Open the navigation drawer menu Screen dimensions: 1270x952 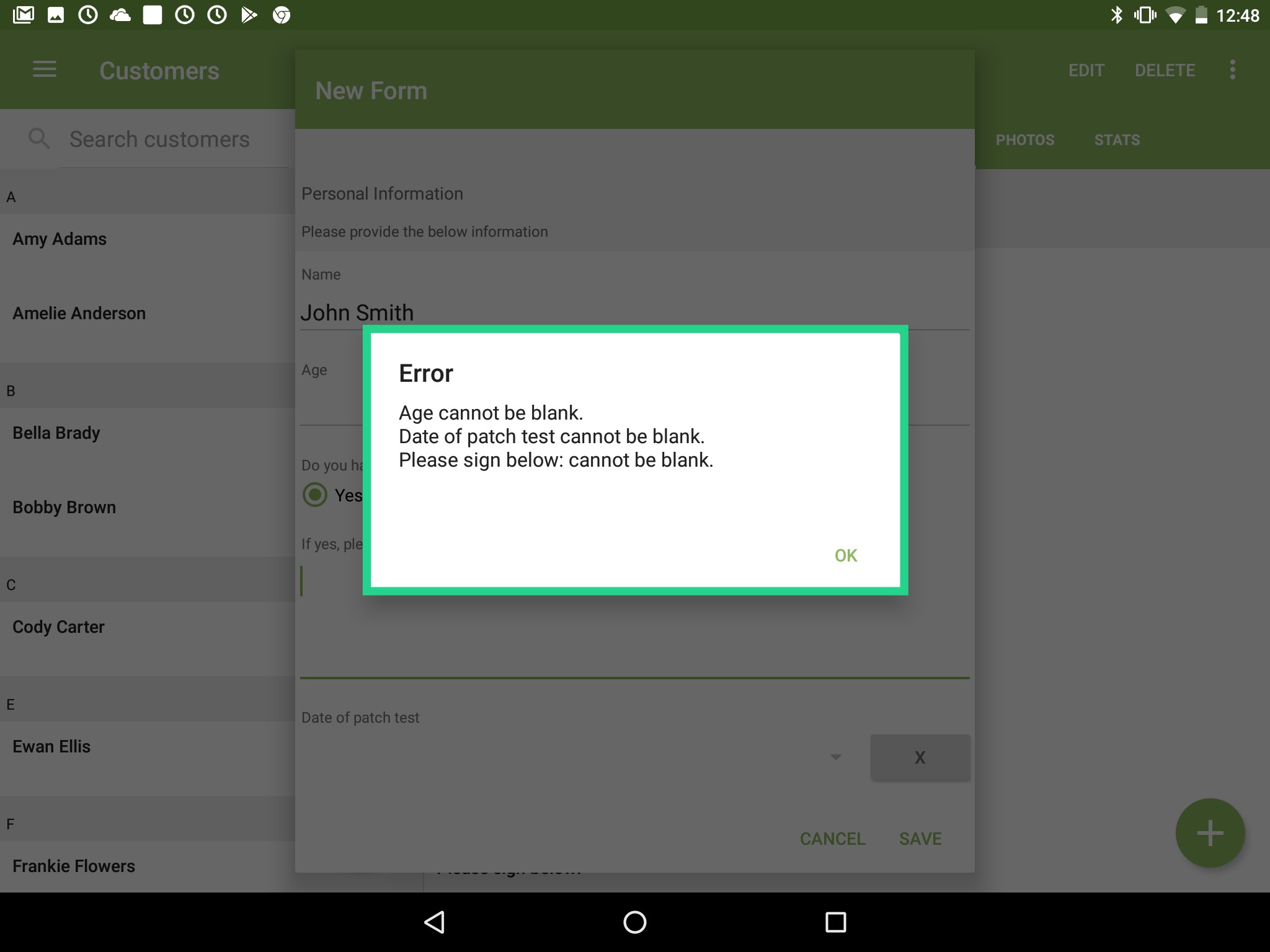point(44,70)
